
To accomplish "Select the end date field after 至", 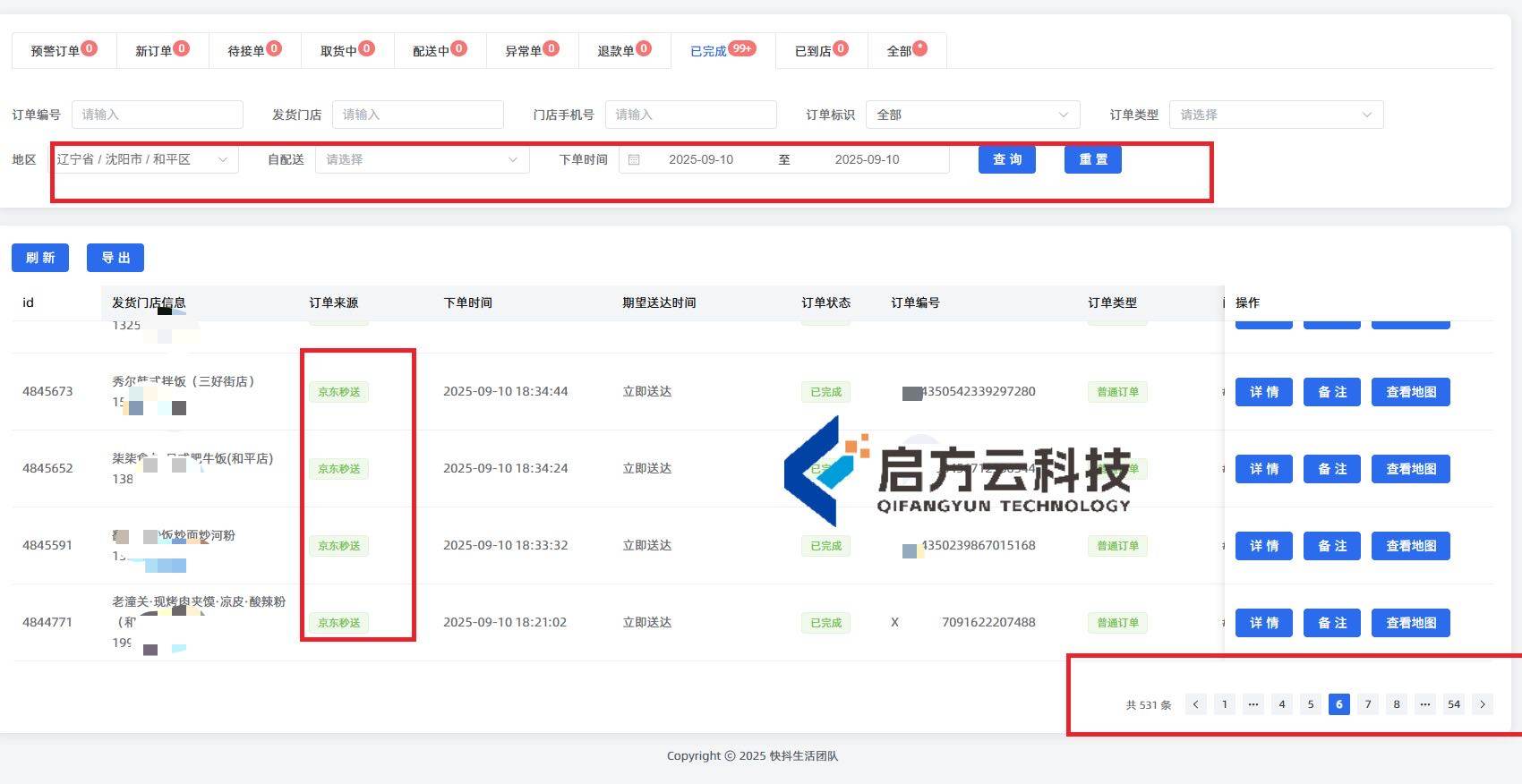I will click(867, 159).
